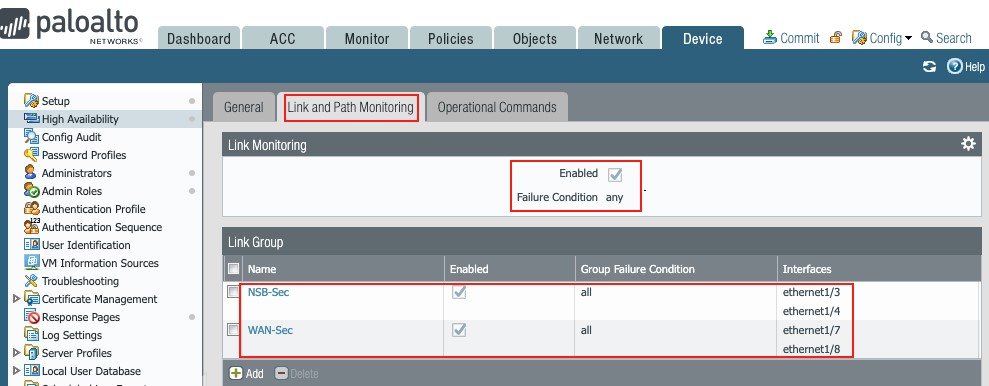Open Setup in the sidebar

pyautogui.click(x=56, y=101)
